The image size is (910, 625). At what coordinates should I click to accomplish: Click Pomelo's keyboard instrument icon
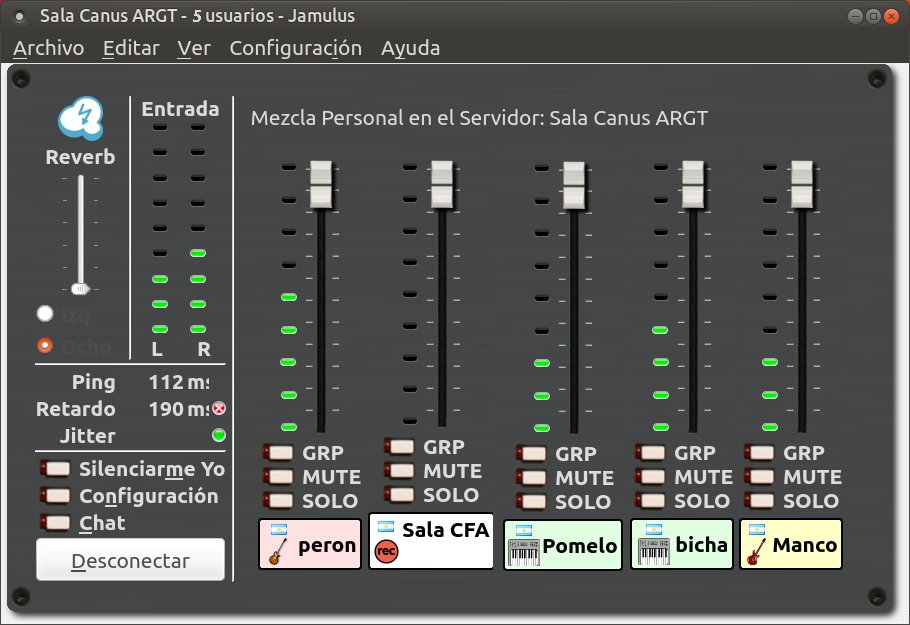(x=523, y=552)
